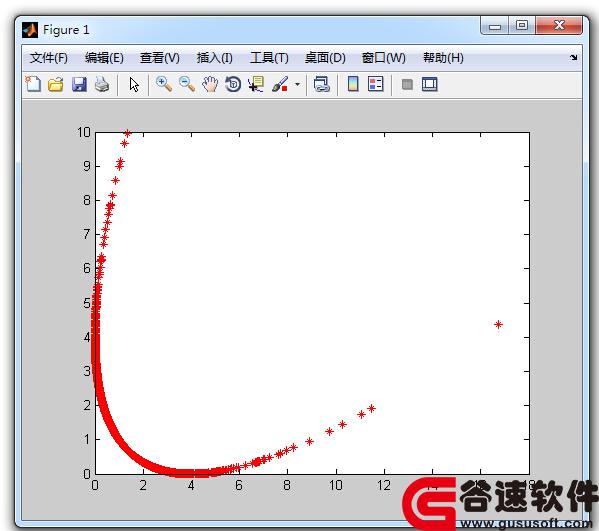This screenshot has width=599, height=531.
Task: Print the figure using printer icon
Action: tap(102, 84)
